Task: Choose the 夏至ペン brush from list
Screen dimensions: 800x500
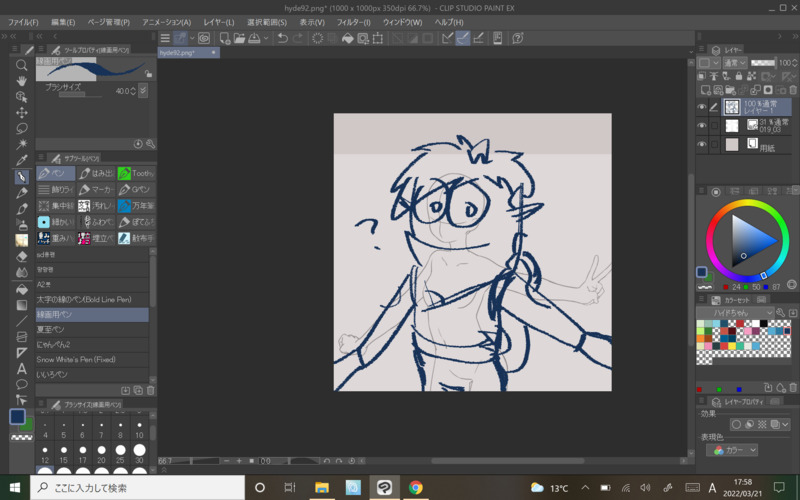Action: (92, 330)
